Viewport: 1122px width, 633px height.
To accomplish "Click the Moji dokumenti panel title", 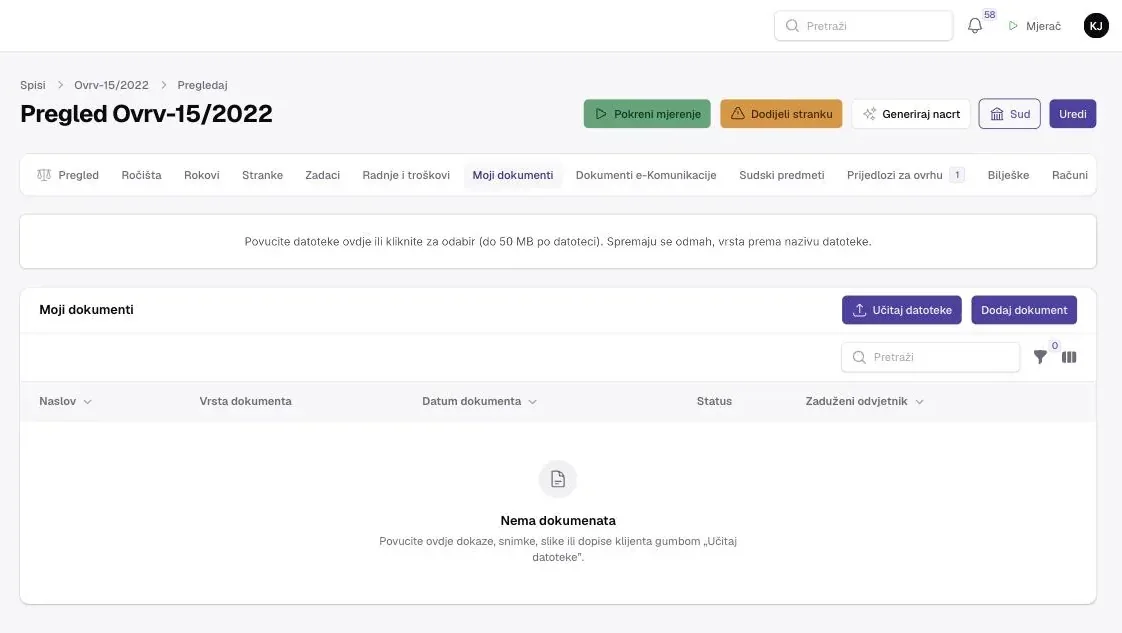I will point(87,310).
